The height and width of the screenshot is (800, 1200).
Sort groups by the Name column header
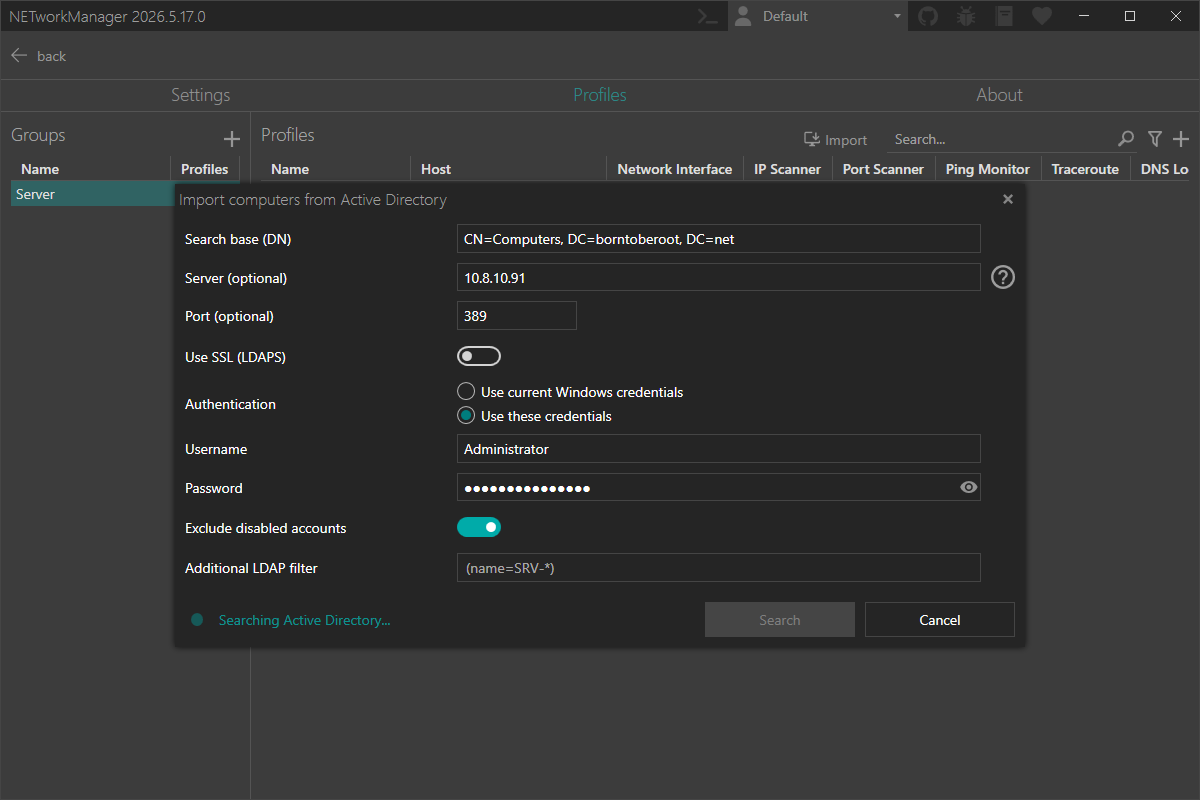[90, 169]
